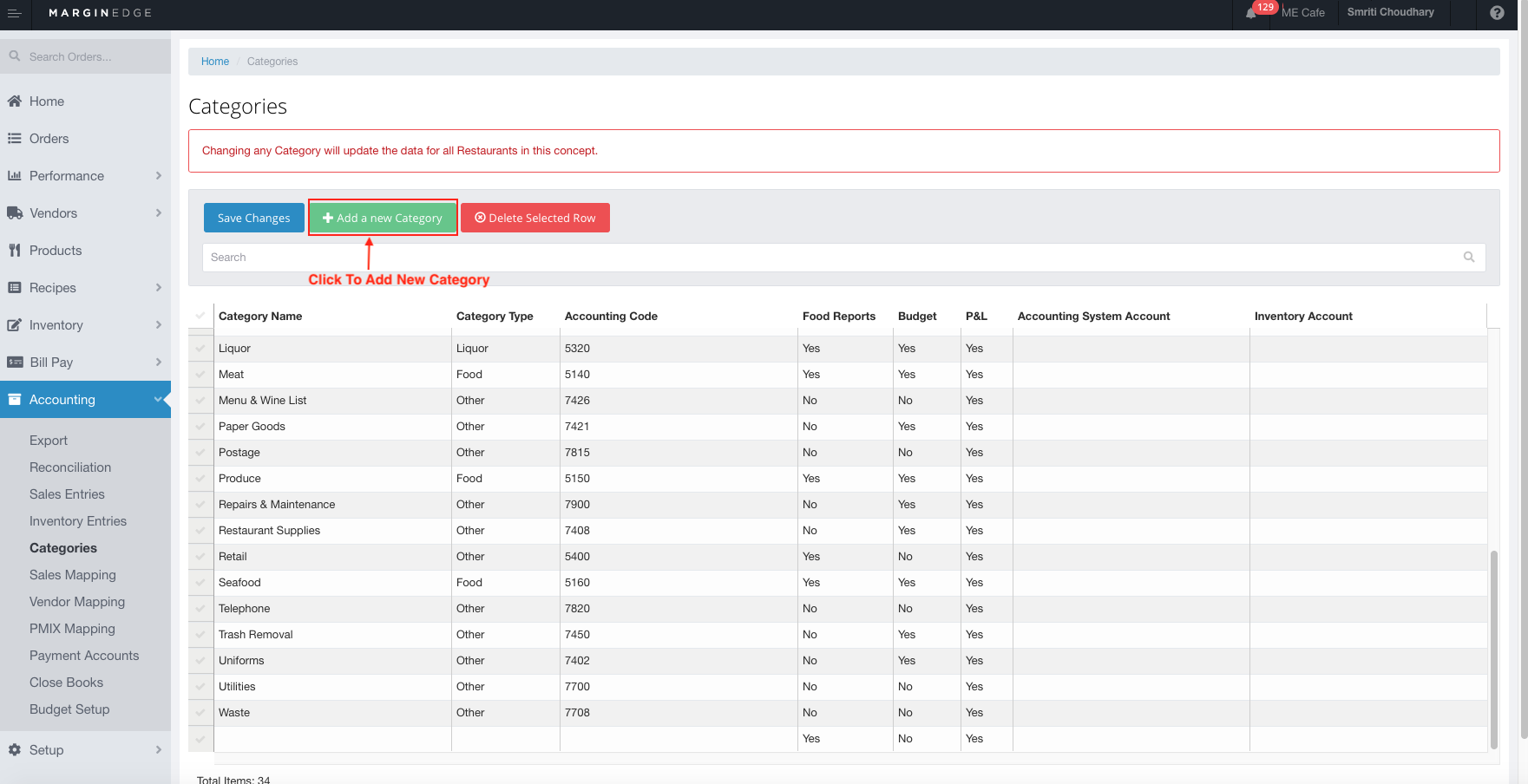Go to Inventory Entries
The height and width of the screenshot is (784, 1528).
point(78,521)
